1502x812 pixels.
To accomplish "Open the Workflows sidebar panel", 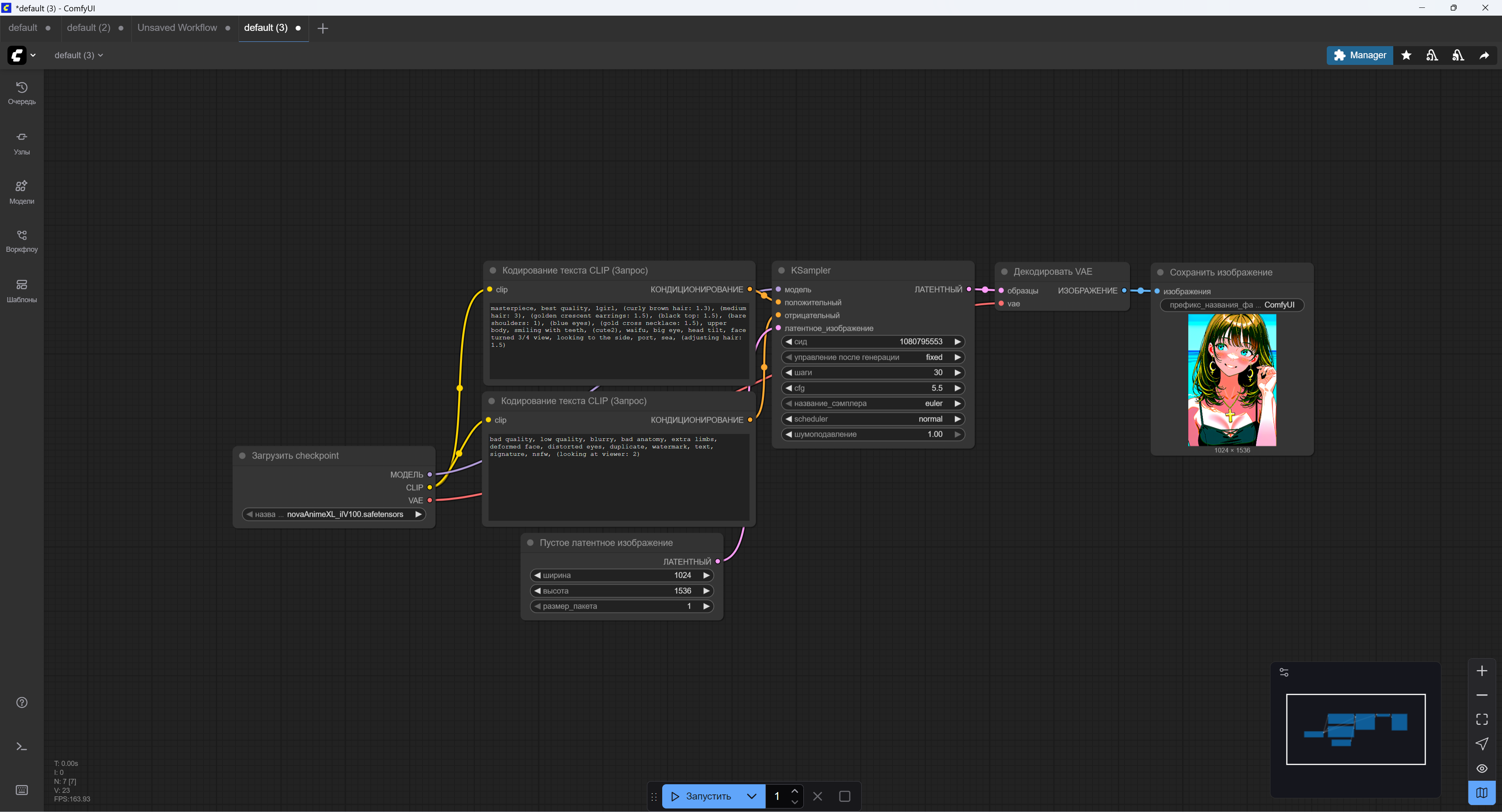I will (22, 241).
